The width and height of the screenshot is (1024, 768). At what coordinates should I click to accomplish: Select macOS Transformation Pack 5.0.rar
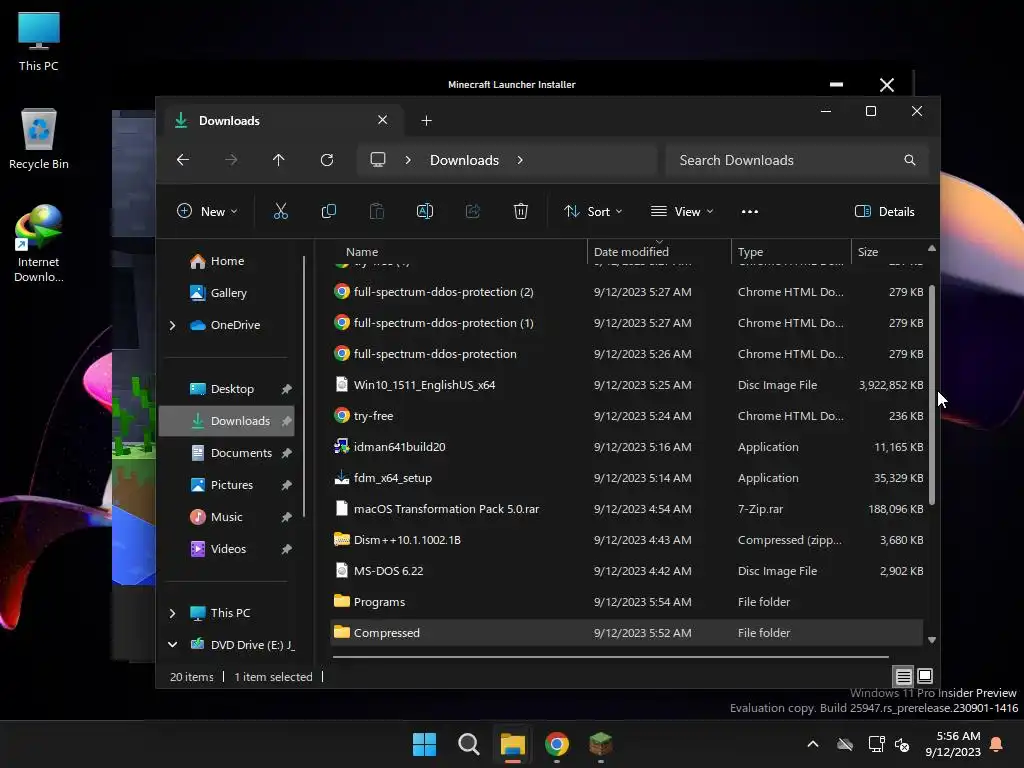click(627, 509)
